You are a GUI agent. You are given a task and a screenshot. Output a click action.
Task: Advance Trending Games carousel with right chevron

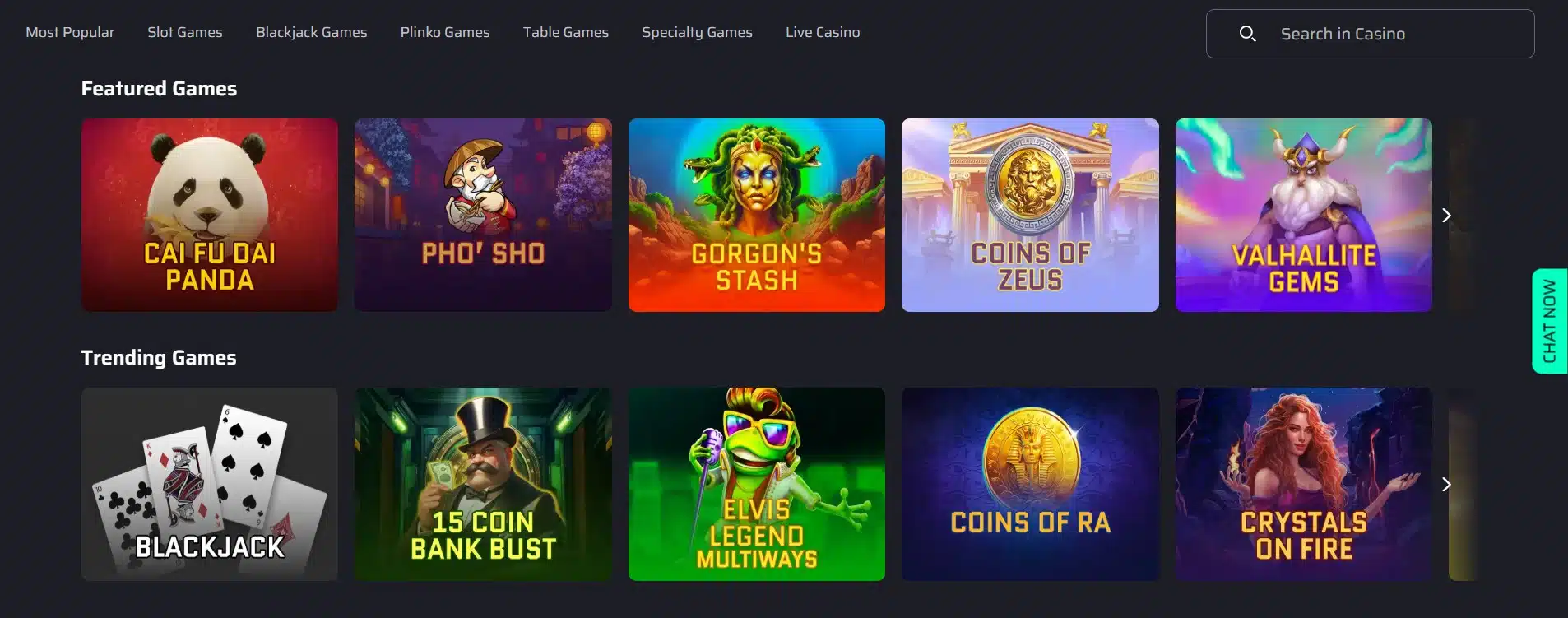point(1446,485)
